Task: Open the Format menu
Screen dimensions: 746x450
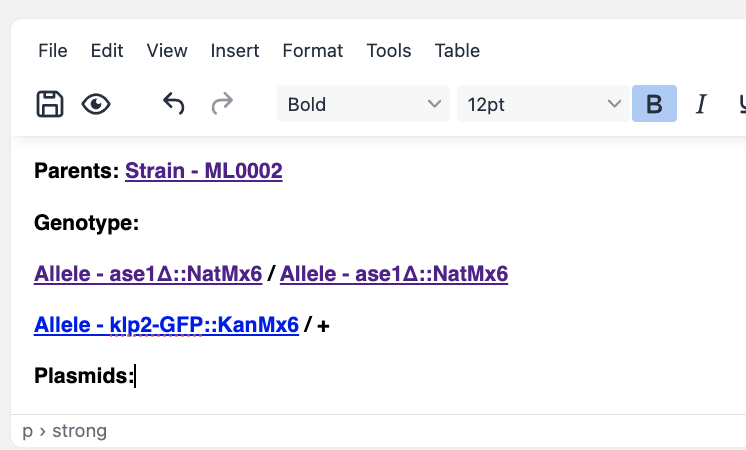Action: coord(313,50)
